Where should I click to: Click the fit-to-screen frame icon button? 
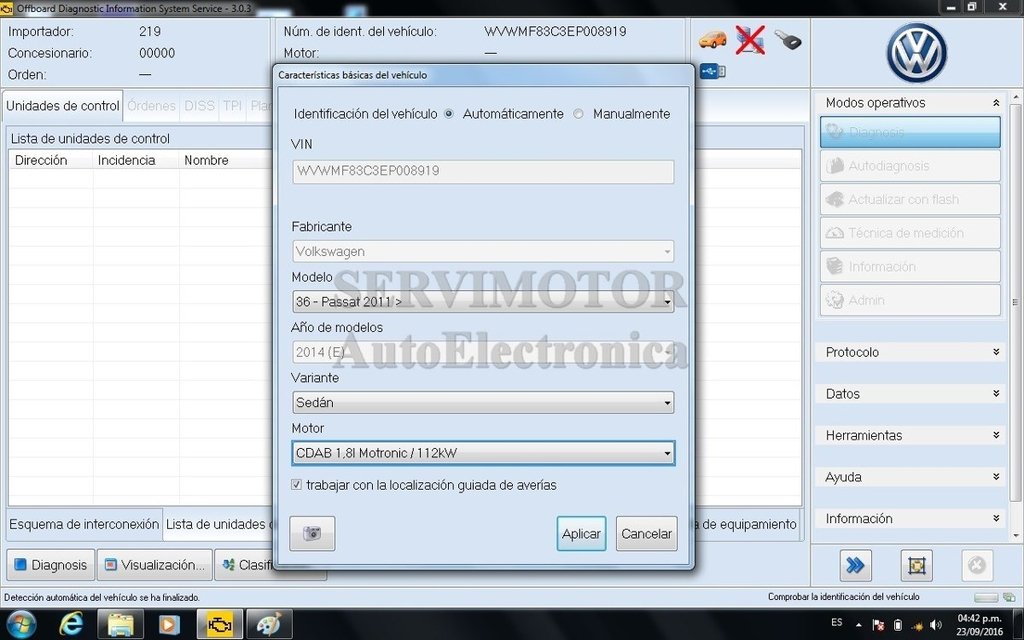click(x=916, y=565)
